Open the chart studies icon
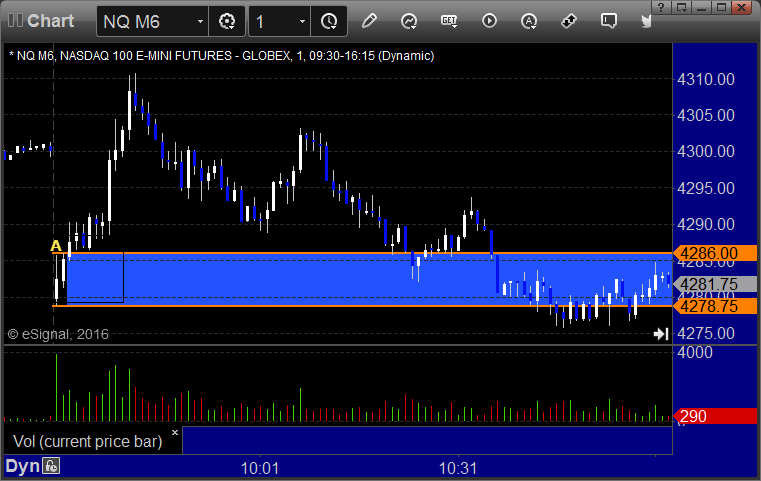The height and width of the screenshot is (481, 761). click(409, 21)
